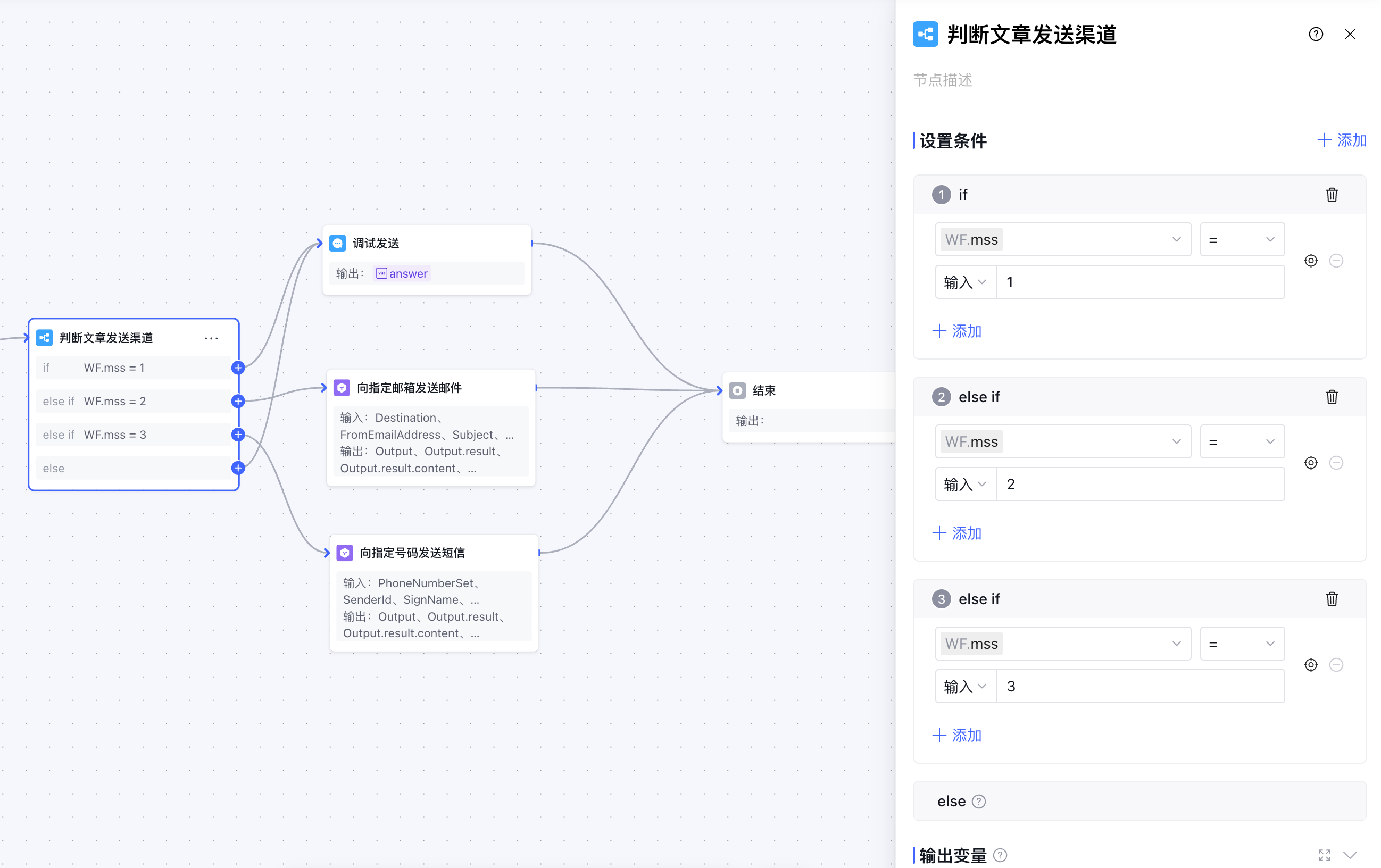Open three-dot menu on 判断文章发送渠道 node
1381x868 pixels.
tap(211, 338)
